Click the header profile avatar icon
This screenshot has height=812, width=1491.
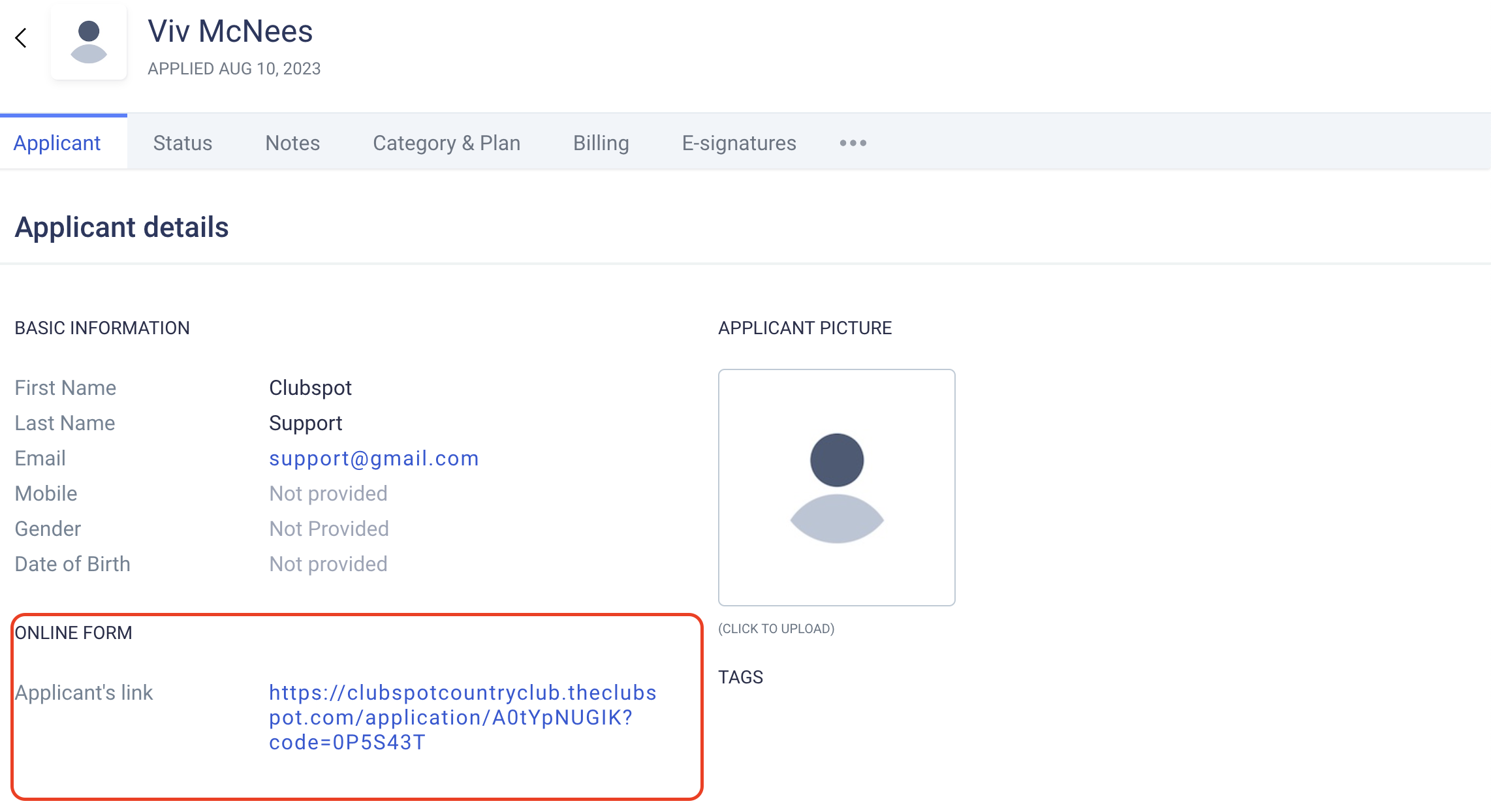[89, 42]
